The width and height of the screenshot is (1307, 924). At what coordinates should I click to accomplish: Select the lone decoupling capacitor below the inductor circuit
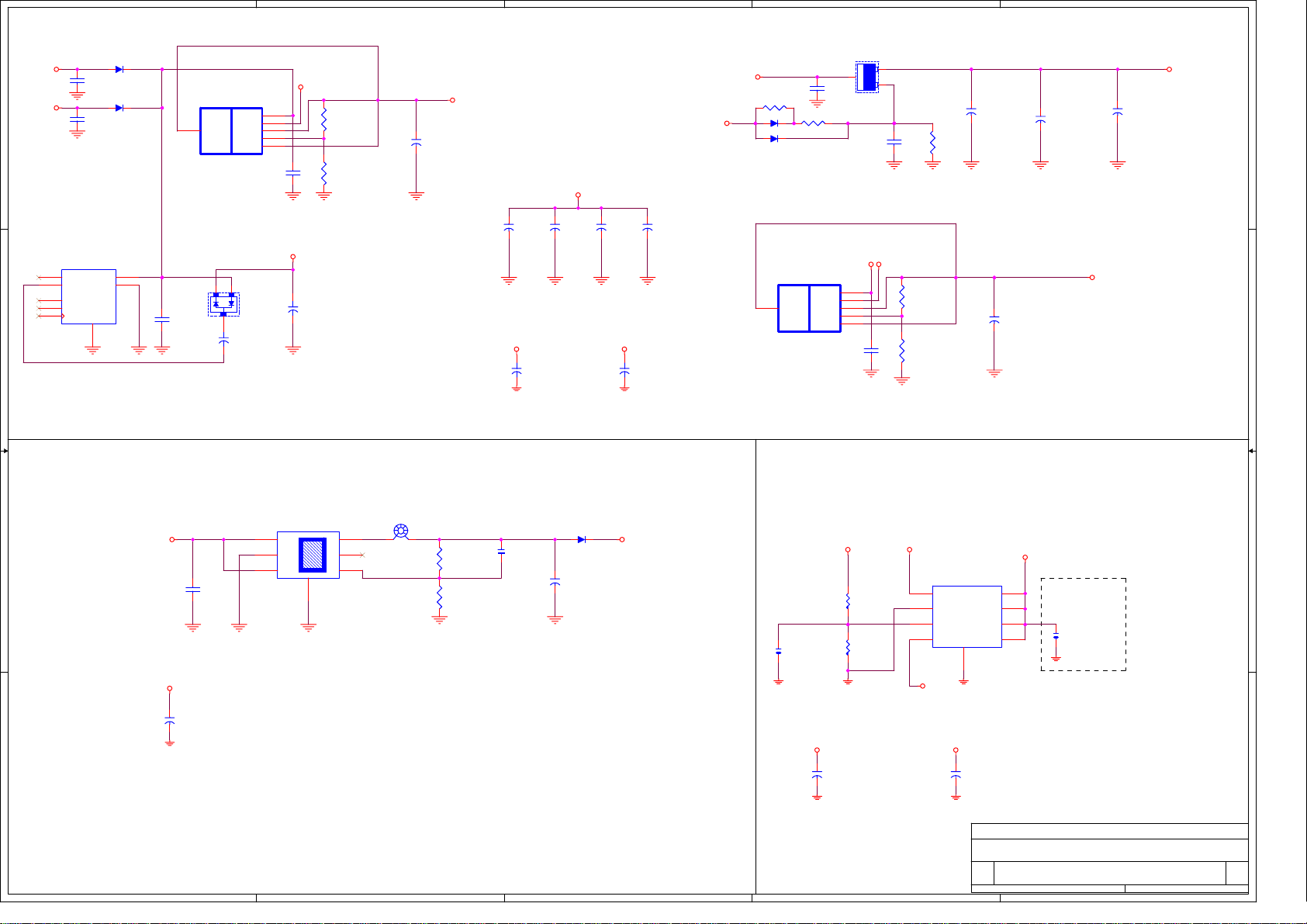(x=170, y=722)
